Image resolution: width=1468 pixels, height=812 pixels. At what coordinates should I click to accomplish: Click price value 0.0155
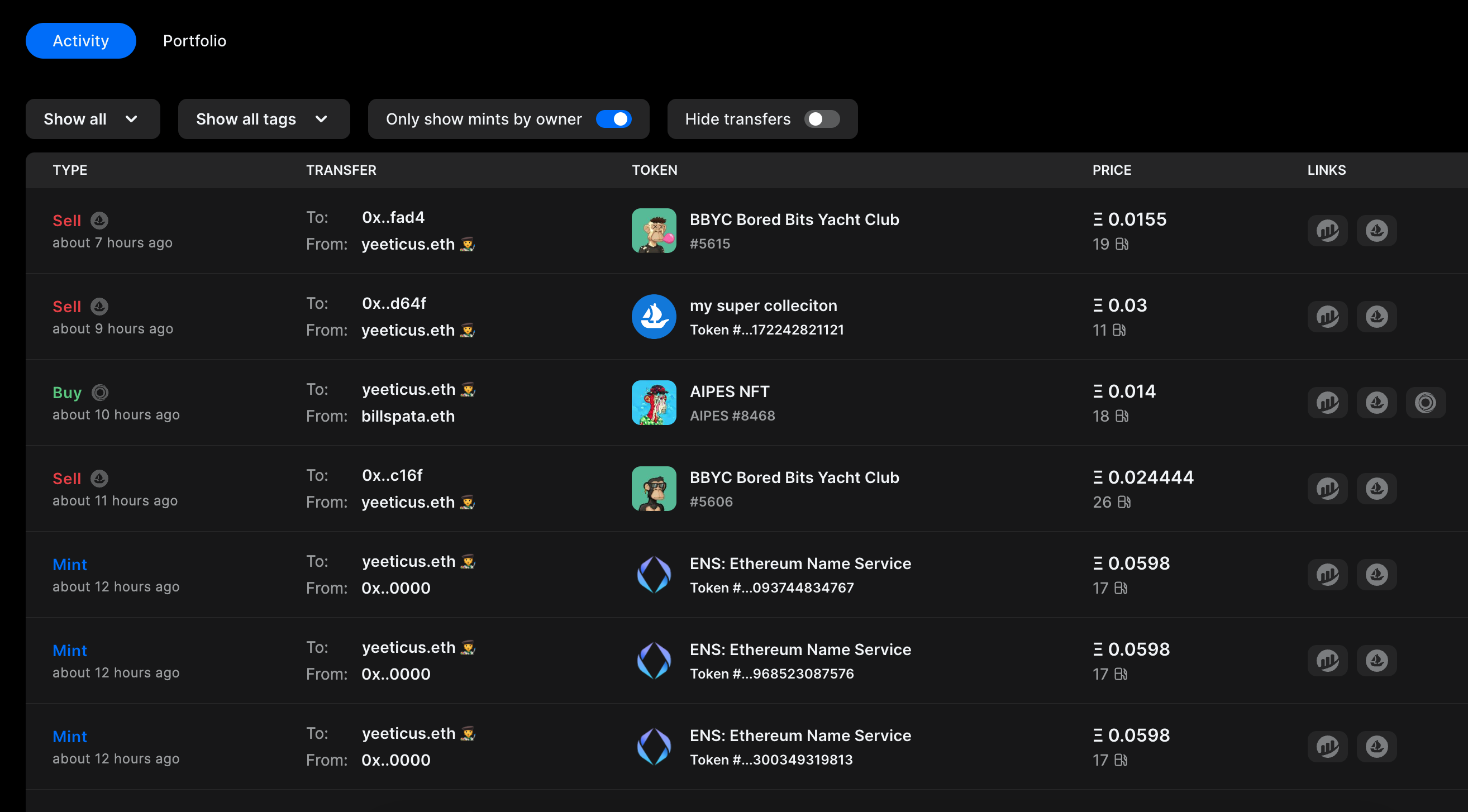(x=1137, y=220)
